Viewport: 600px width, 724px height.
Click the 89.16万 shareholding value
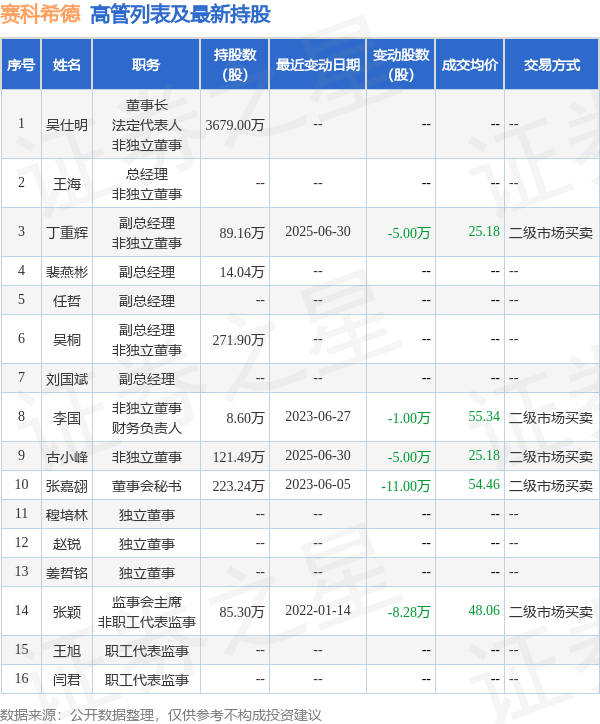point(242,232)
